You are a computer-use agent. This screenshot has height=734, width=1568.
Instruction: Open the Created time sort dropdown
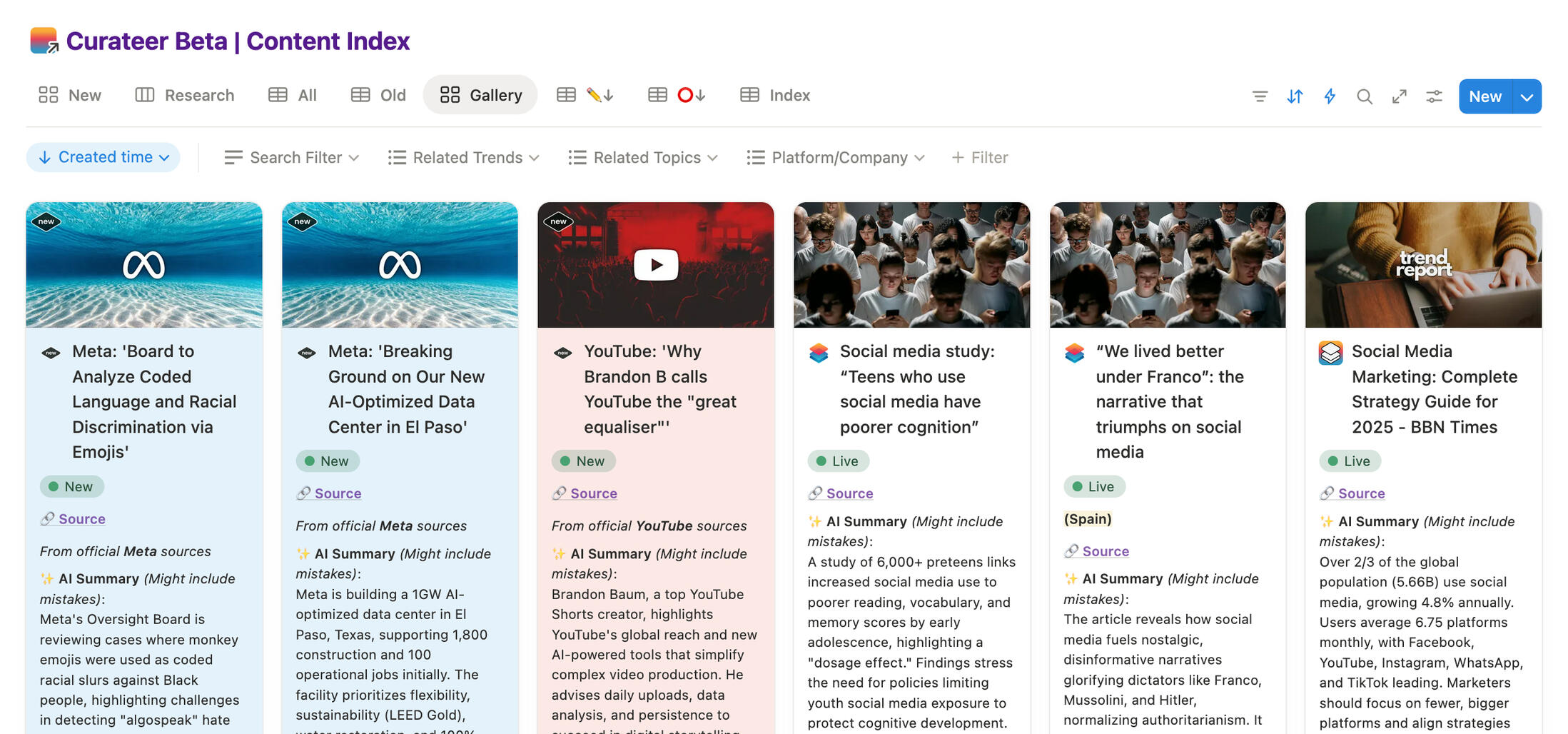coord(103,157)
